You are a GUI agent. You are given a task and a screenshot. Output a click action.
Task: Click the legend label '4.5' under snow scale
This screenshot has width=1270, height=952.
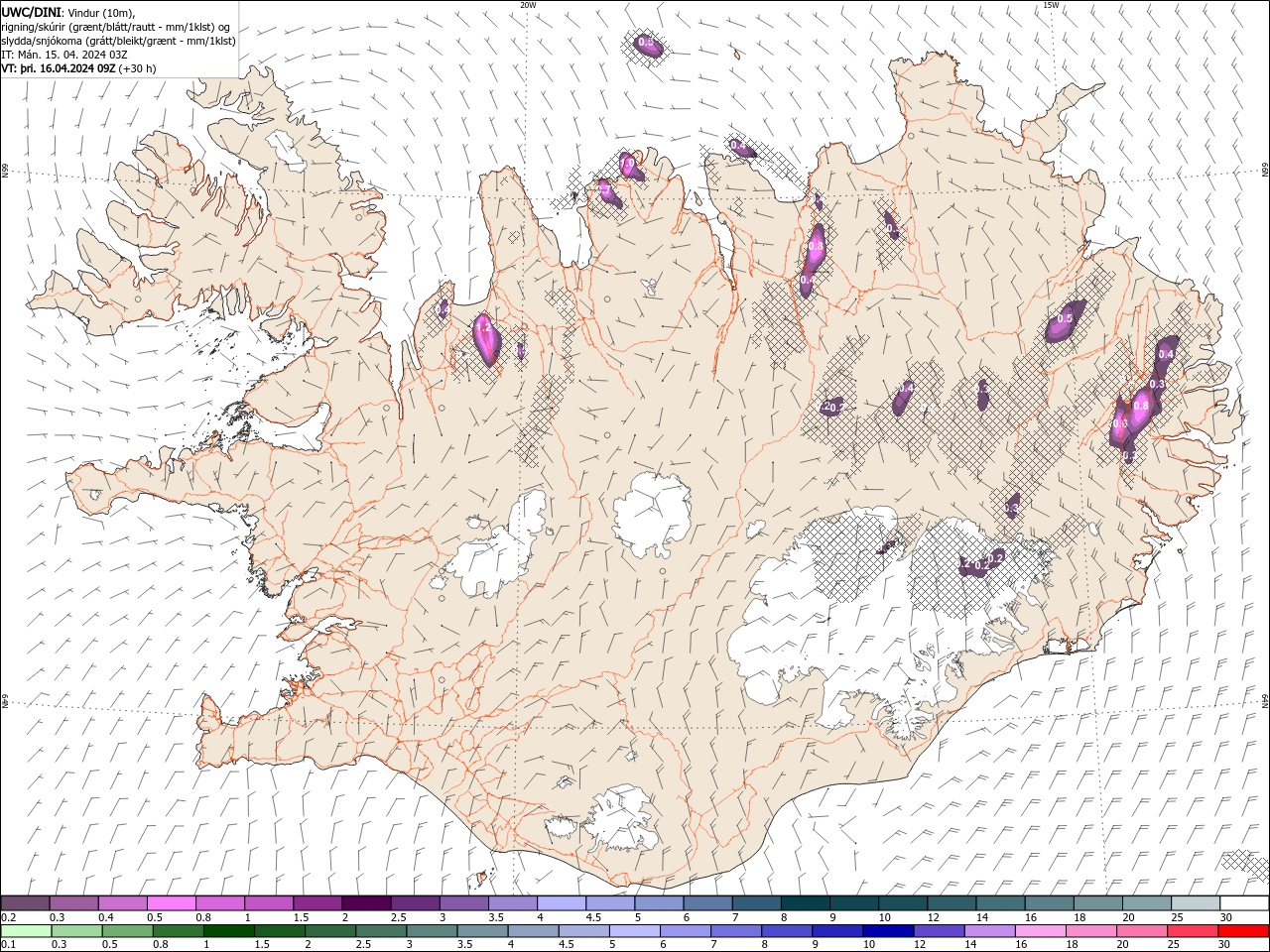pyautogui.click(x=593, y=917)
